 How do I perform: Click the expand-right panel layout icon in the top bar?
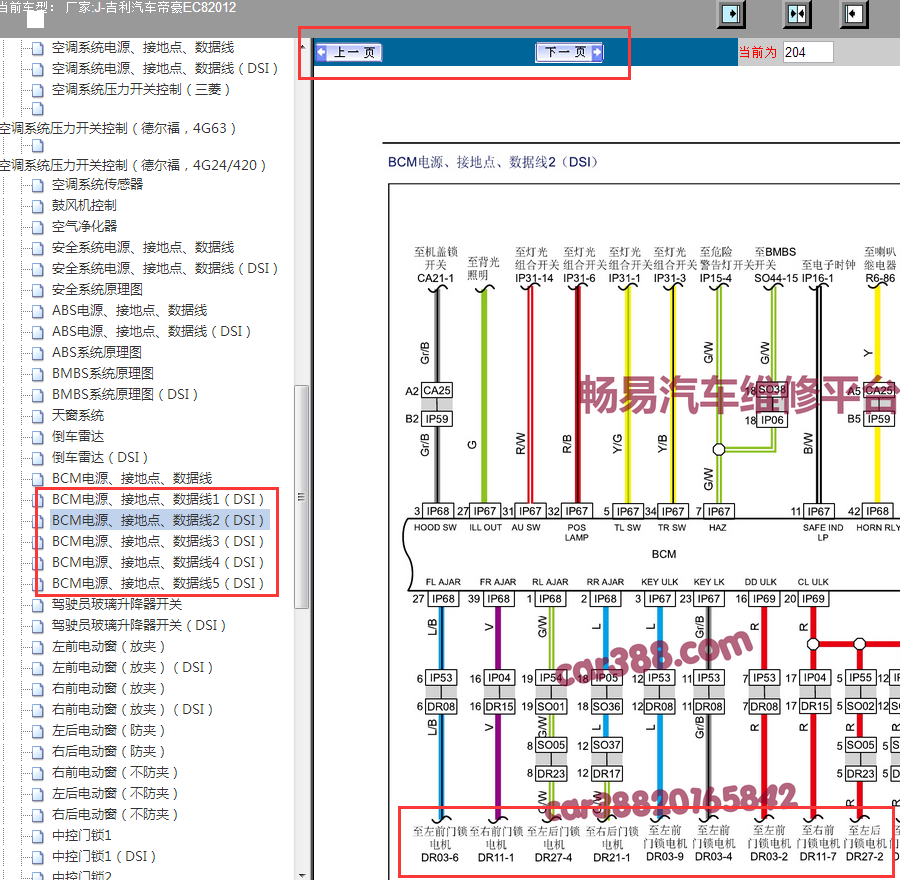(731, 13)
